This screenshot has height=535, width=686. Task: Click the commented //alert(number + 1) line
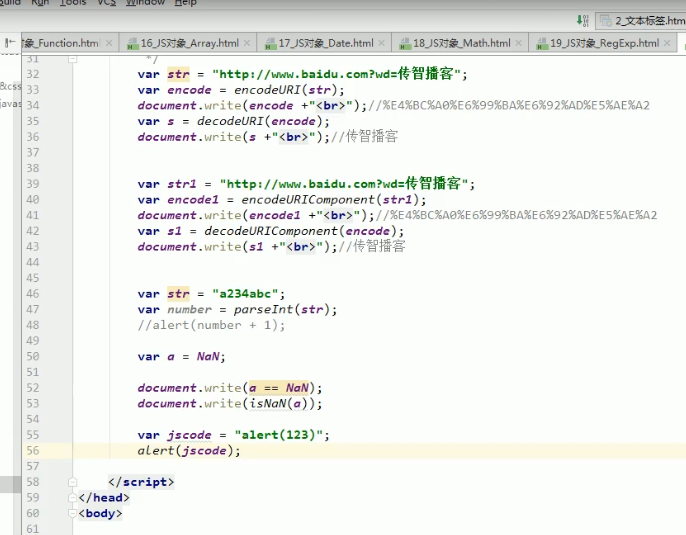tap(211, 325)
